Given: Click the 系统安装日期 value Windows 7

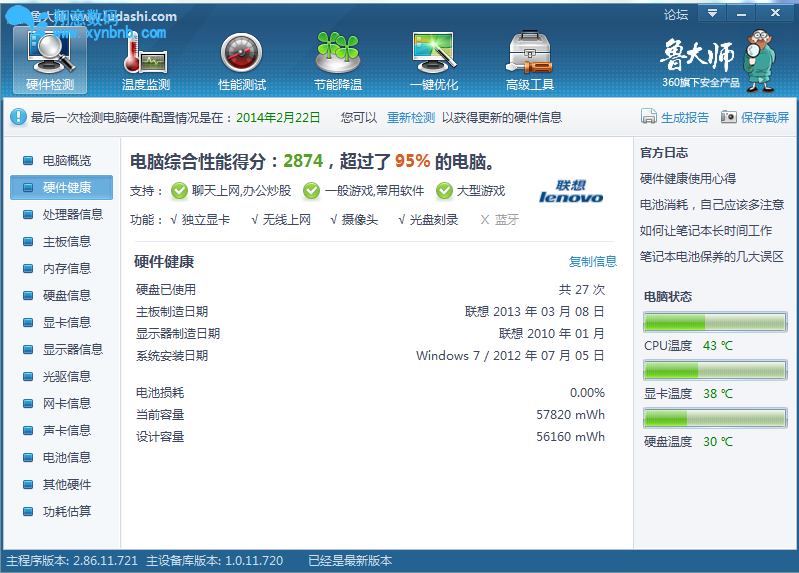Looking at the screenshot, I should click(510, 355).
